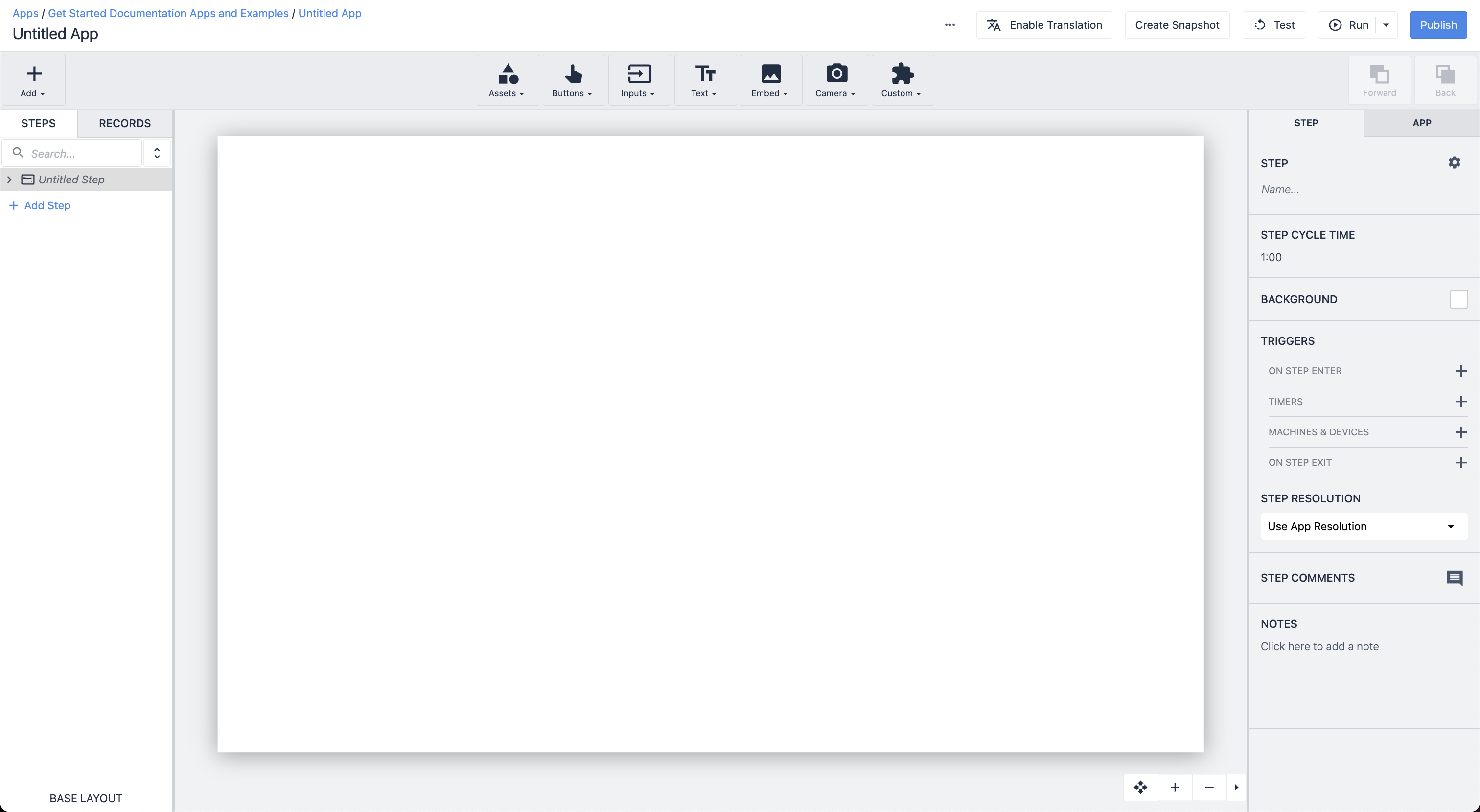This screenshot has height=812, width=1480.
Task: Click Publish to deploy the app
Action: pos(1438,24)
